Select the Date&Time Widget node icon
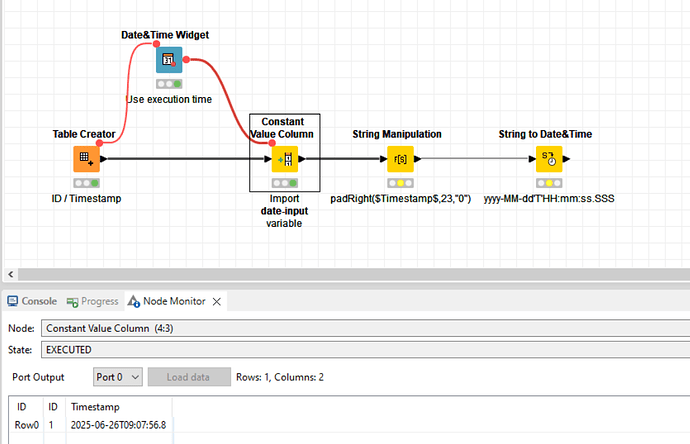Screen dimensions: 690x444 (169, 60)
